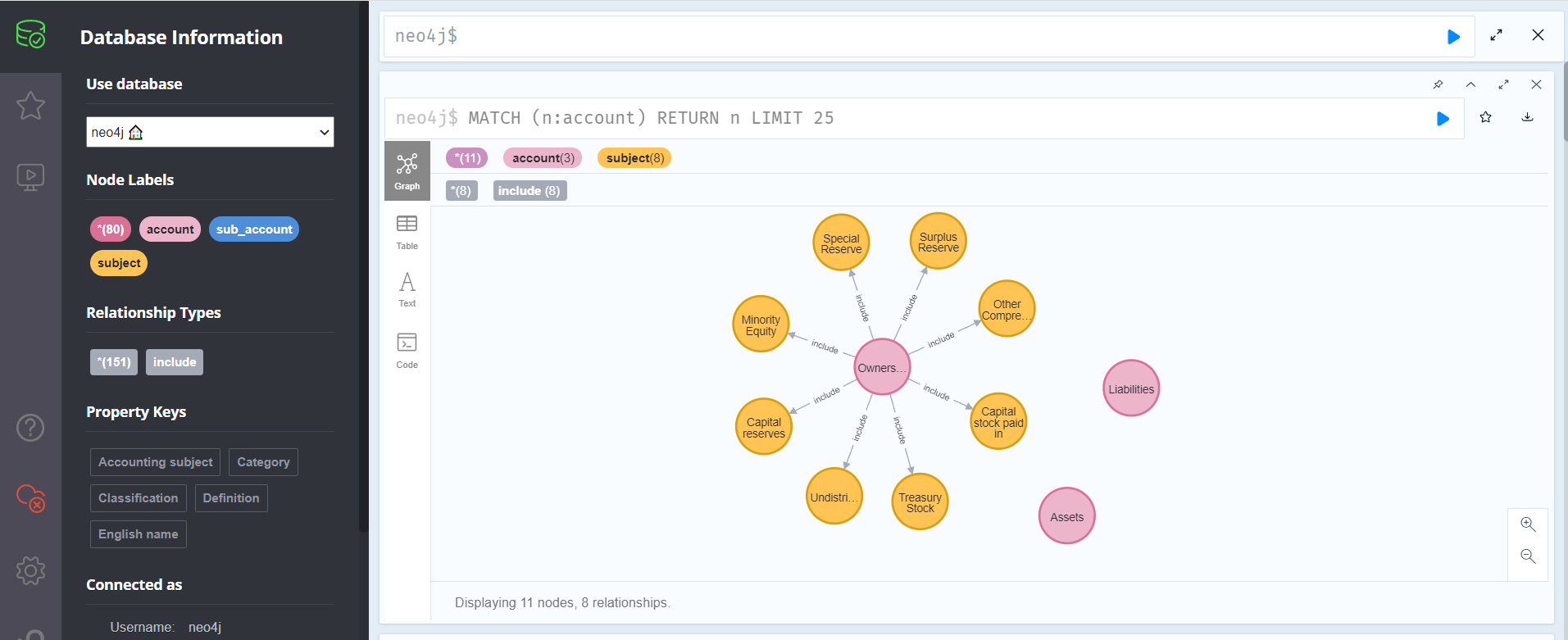1568x640 pixels.
Task: Select the Surplus Reserve node
Action: pos(939,242)
